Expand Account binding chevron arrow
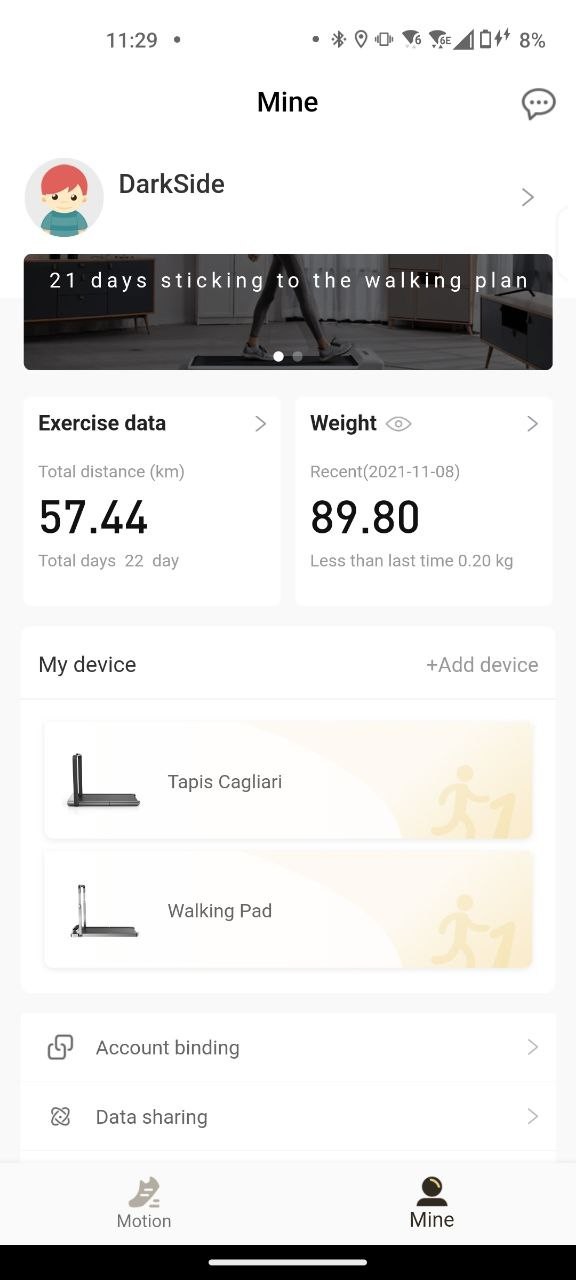The height and width of the screenshot is (1280, 576). point(533,1047)
